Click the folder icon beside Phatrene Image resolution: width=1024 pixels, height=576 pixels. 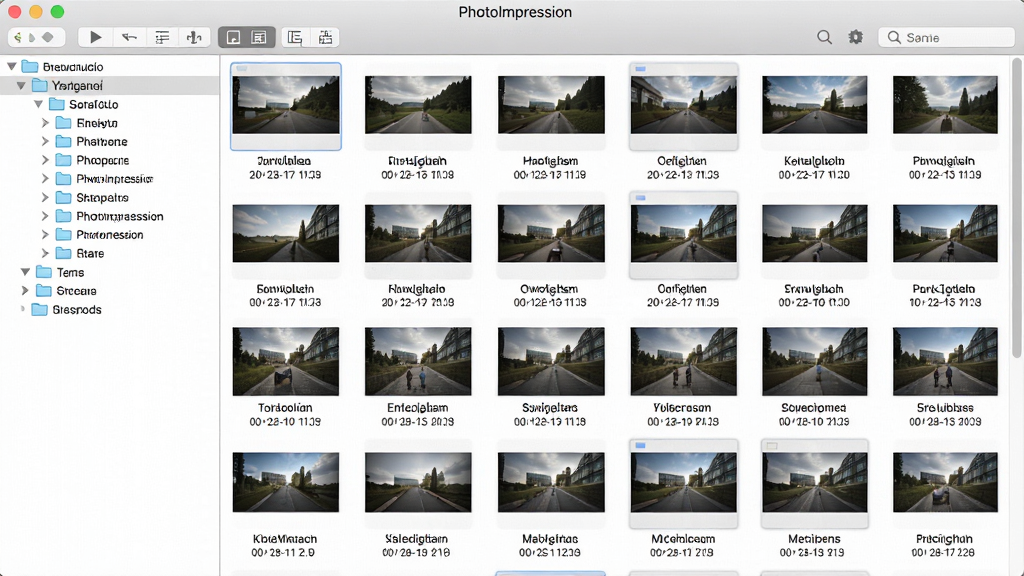pos(63,142)
